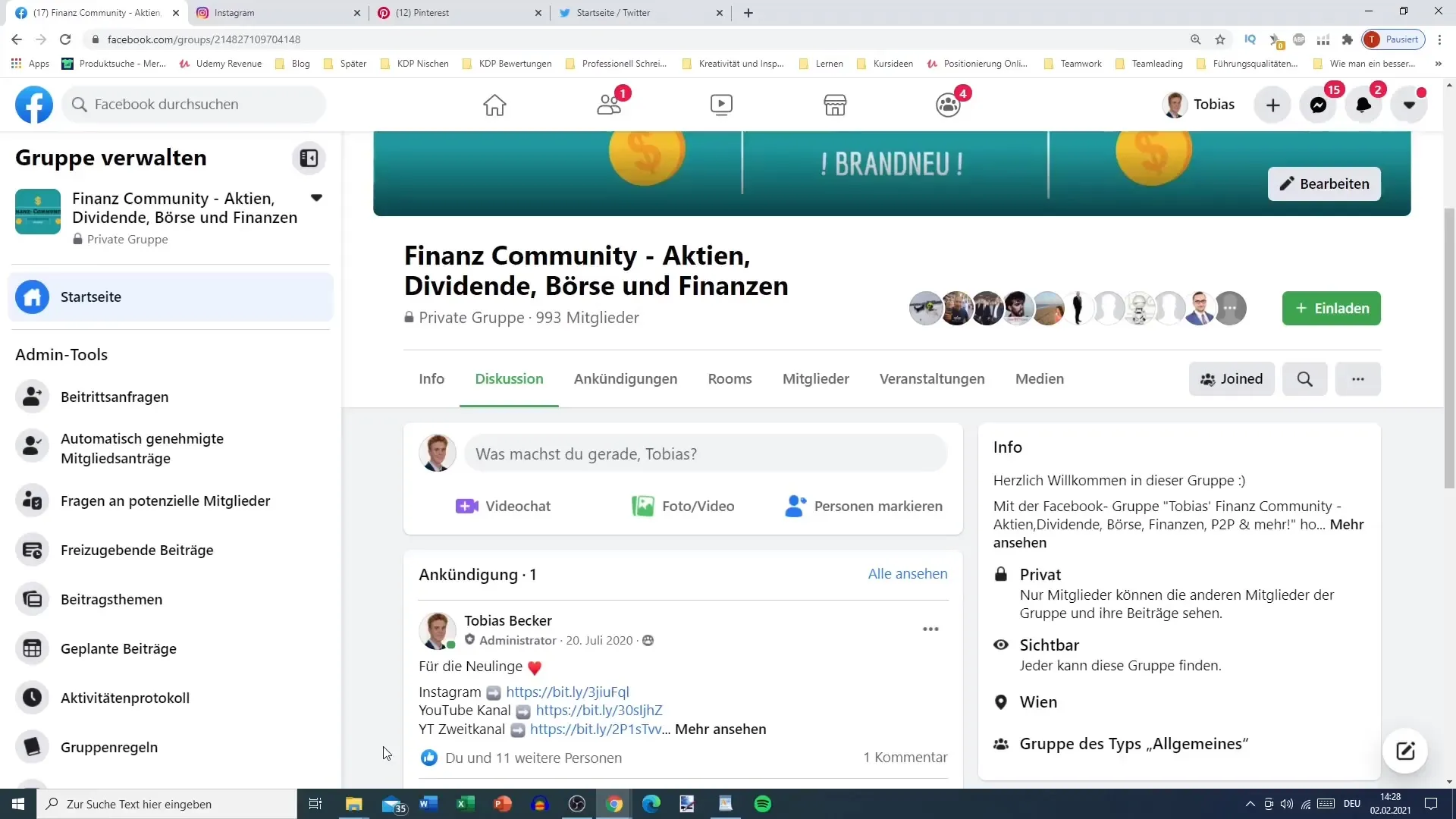1456x819 pixels.
Task: Open the notifications bell icon
Action: pos(1363,105)
